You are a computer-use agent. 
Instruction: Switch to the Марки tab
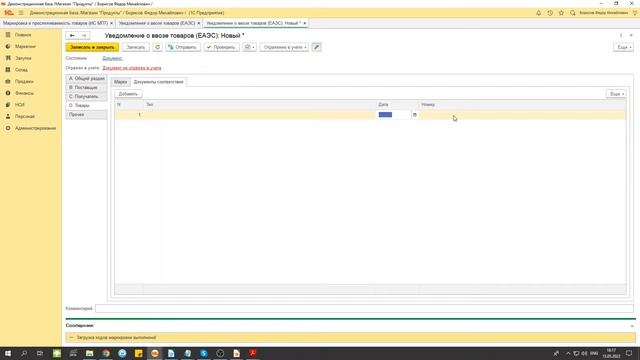tap(120, 82)
